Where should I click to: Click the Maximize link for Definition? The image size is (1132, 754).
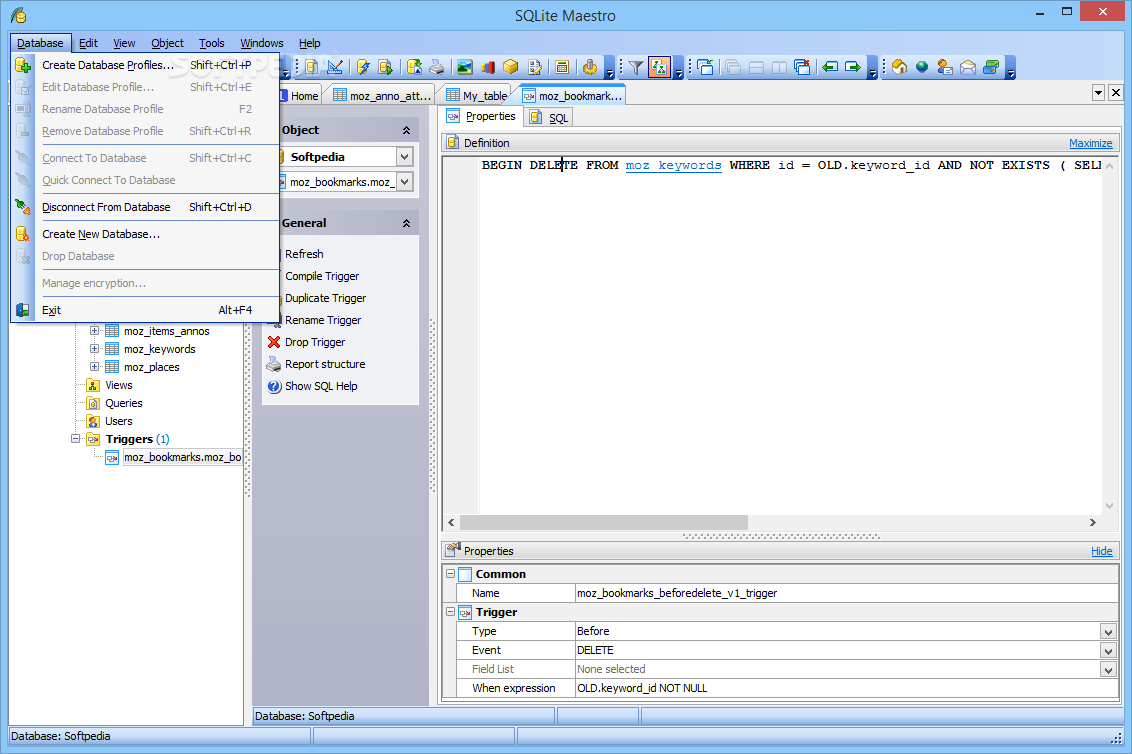[x=1090, y=143]
